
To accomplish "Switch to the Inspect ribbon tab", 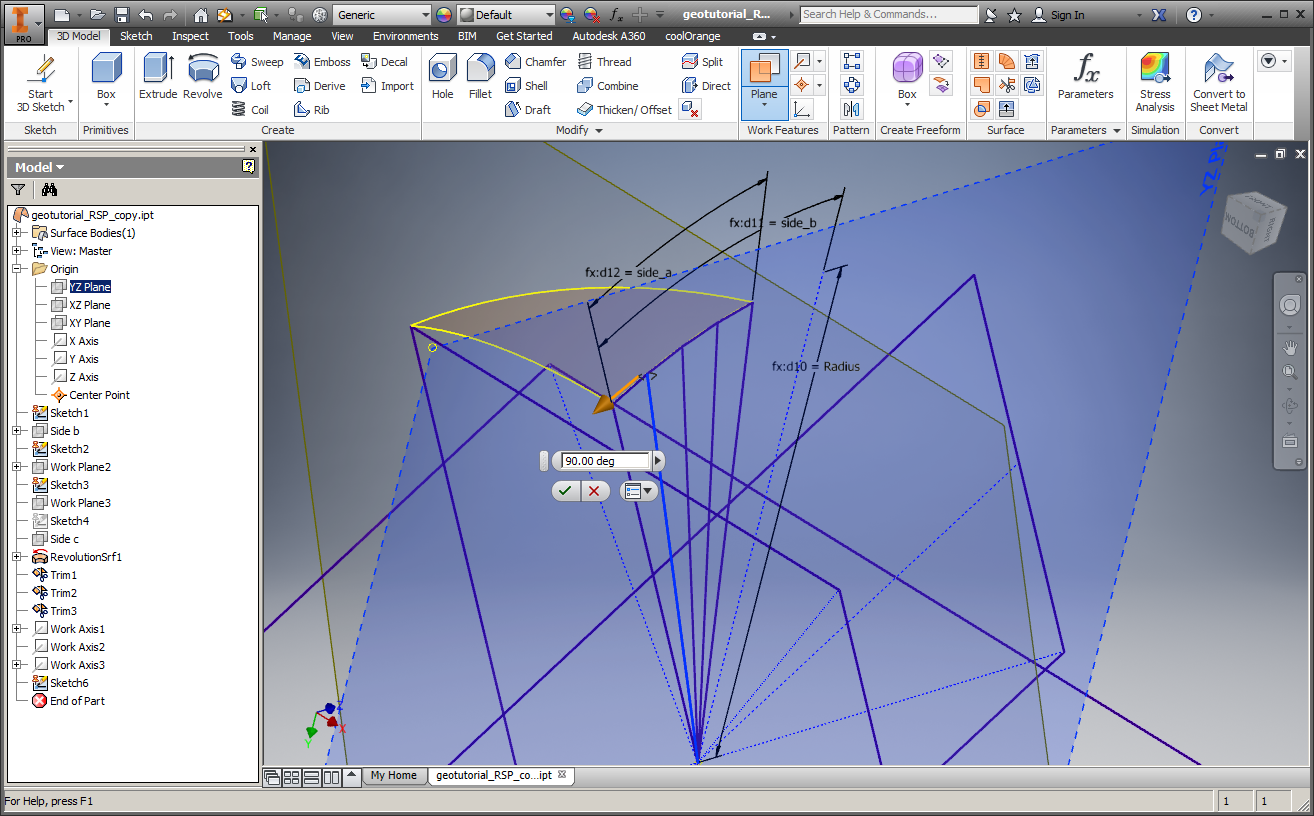I will (190, 36).
